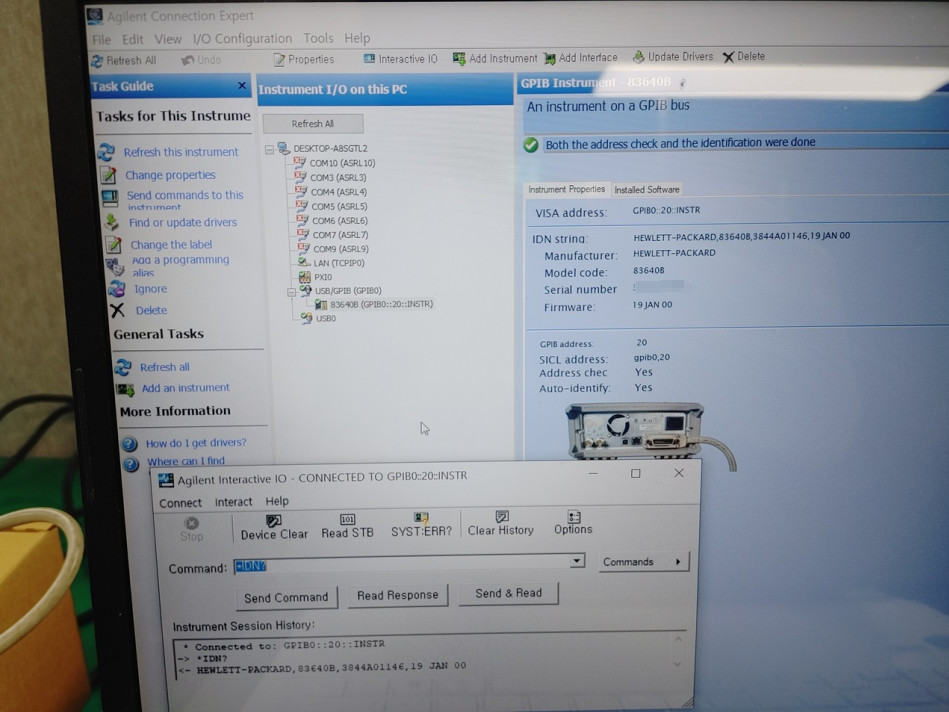Screen dimensions: 949x712
Task: Click Delete in the top toolbar
Action: tap(744, 56)
